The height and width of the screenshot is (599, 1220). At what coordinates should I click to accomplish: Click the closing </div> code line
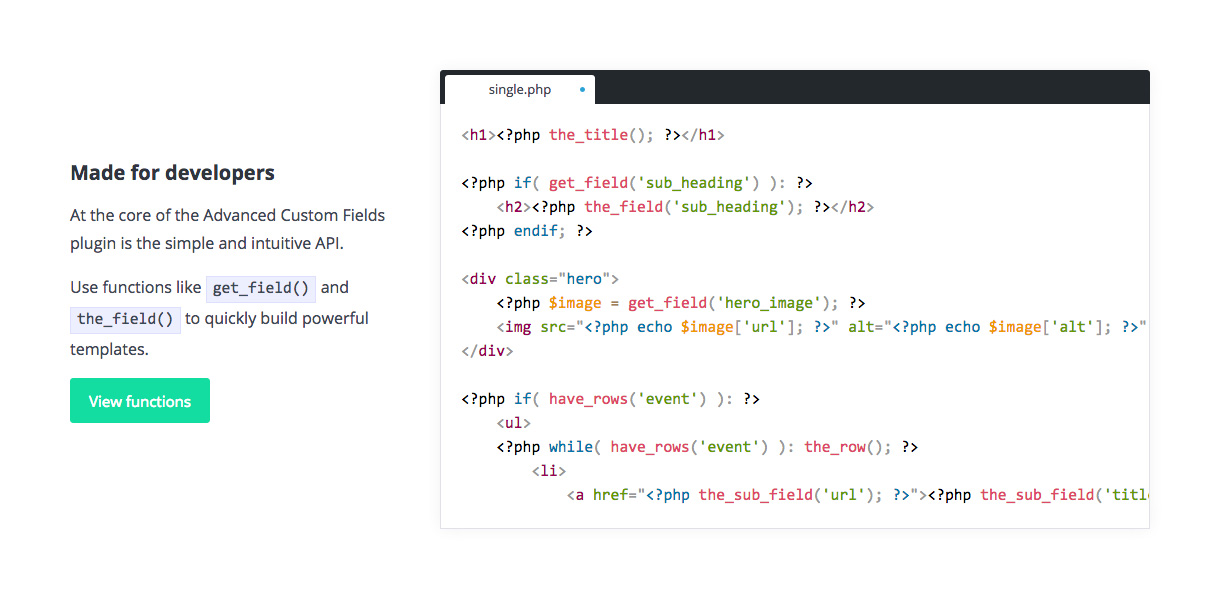pos(487,351)
